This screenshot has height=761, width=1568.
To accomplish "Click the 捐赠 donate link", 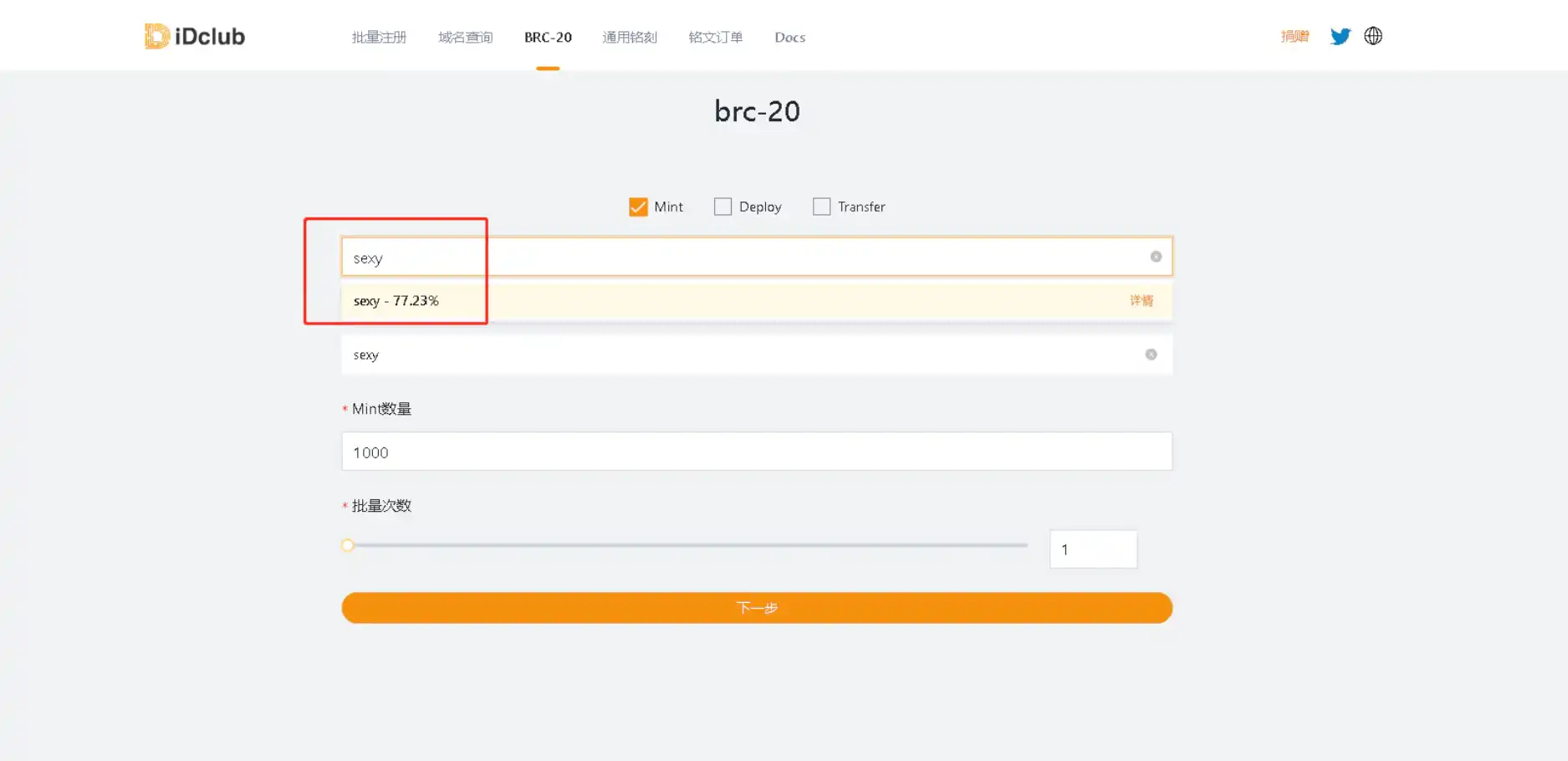I will pyautogui.click(x=1295, y=36).
